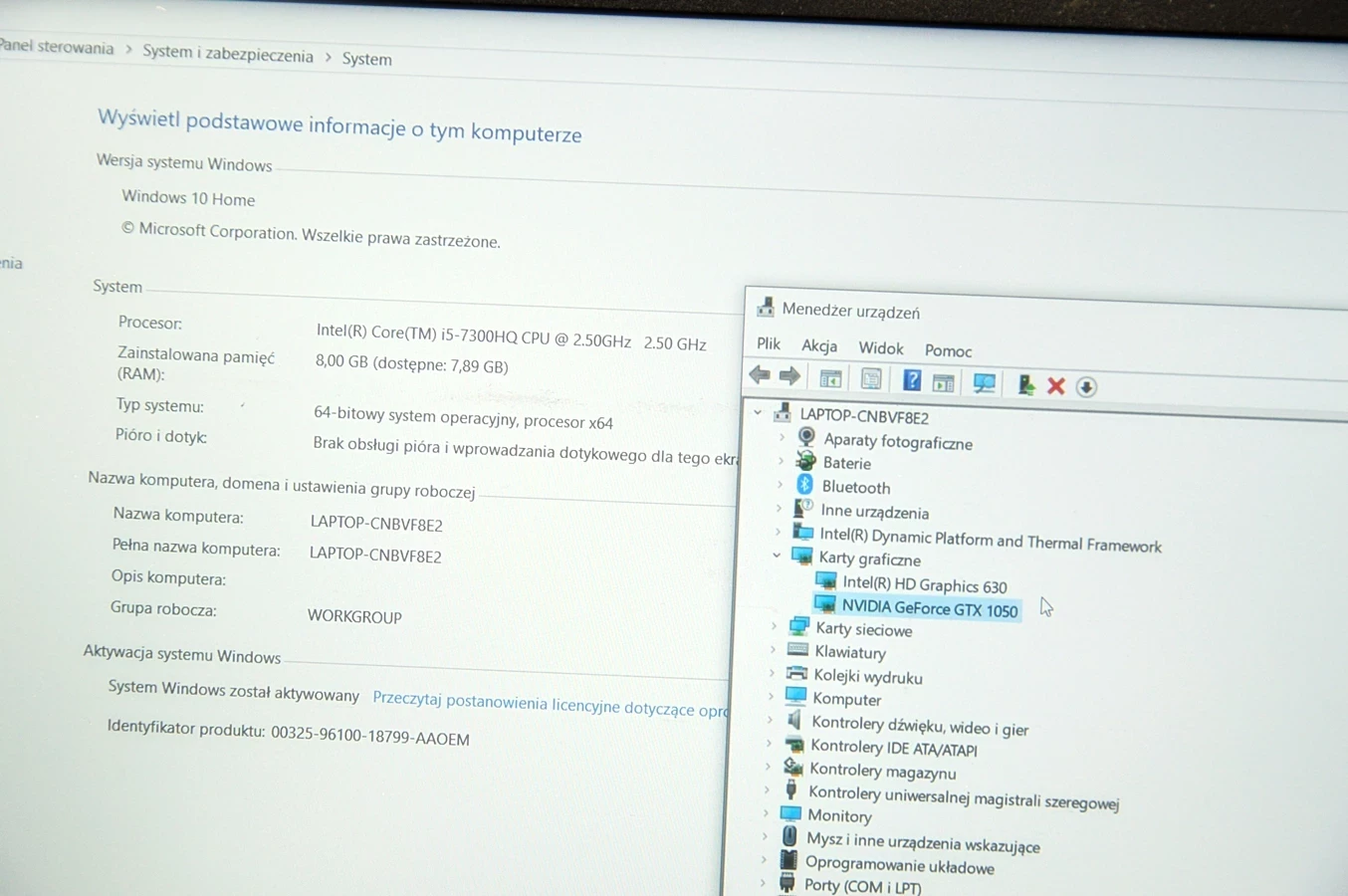Click the Device Manager title bar icon
Image resolution: width=1348 pixels, height=896 pixels.
click(x=765, y=307)
